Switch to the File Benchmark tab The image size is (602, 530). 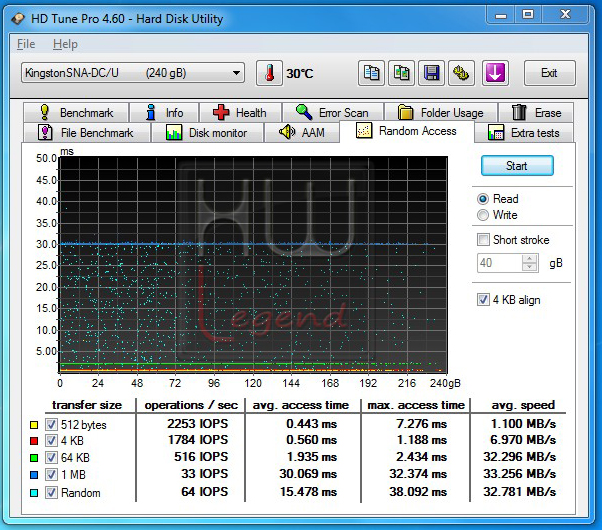pyautogui.click(x=87, y=132)
